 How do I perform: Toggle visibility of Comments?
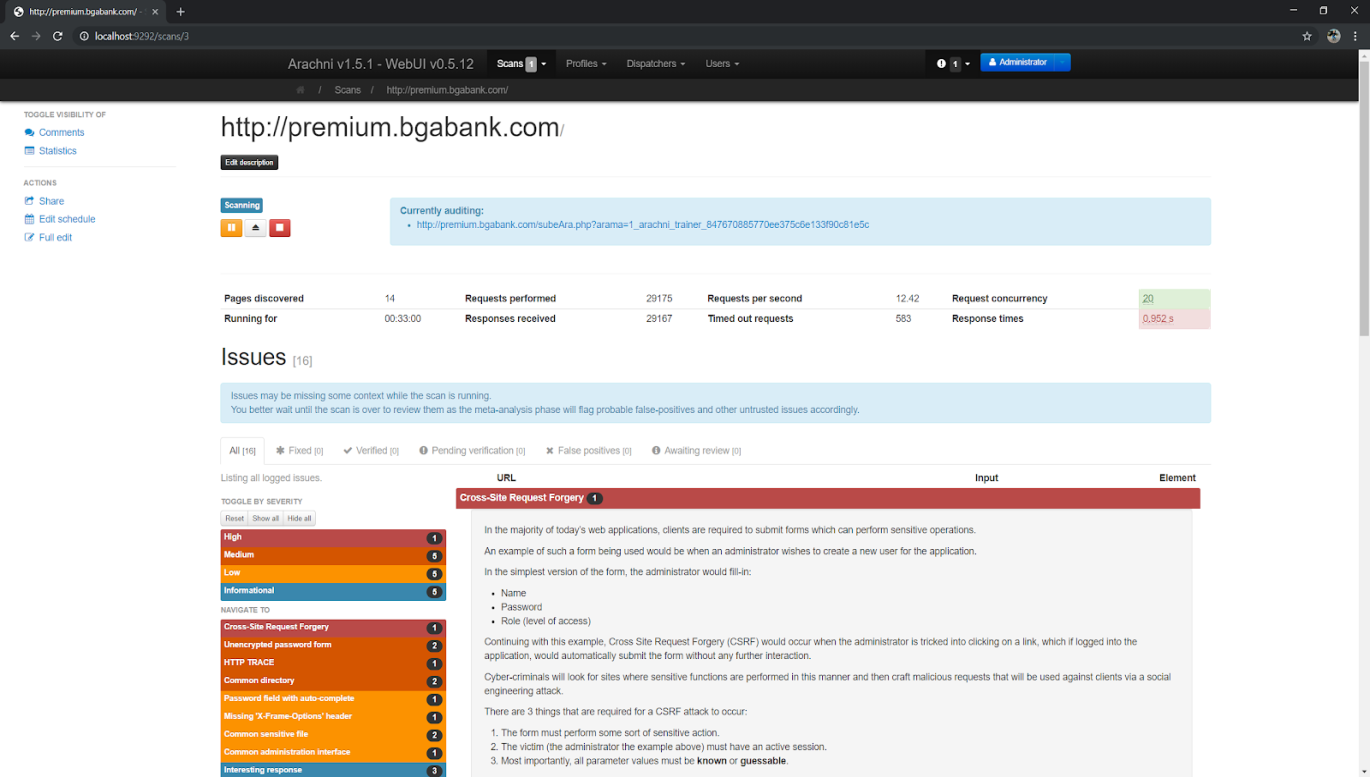54,133
